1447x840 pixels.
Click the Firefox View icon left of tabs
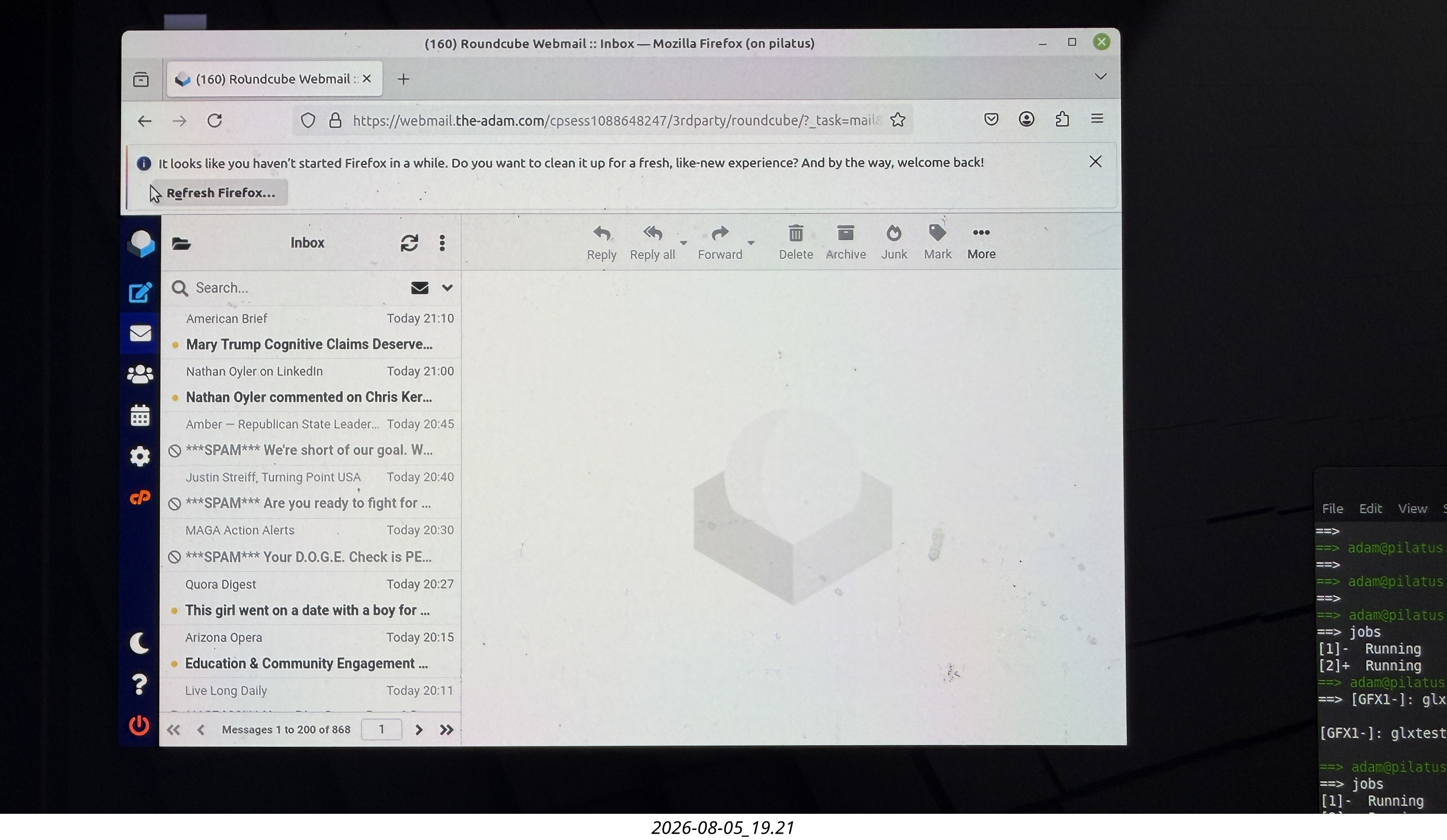[x=141, y=79]
